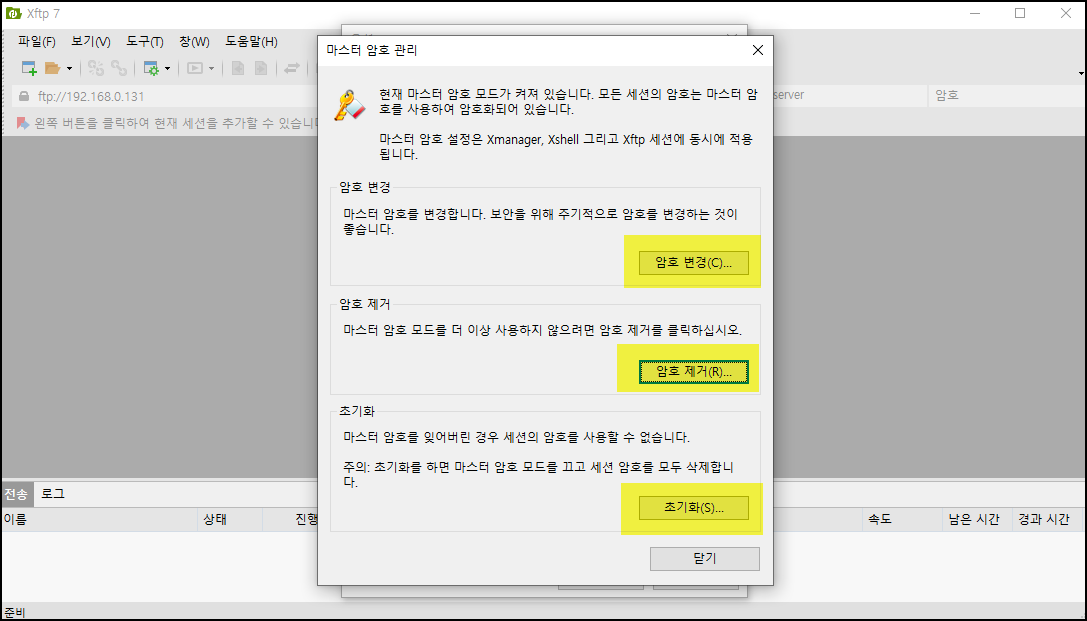Click the lock icon in the address bar

[24, 96]
